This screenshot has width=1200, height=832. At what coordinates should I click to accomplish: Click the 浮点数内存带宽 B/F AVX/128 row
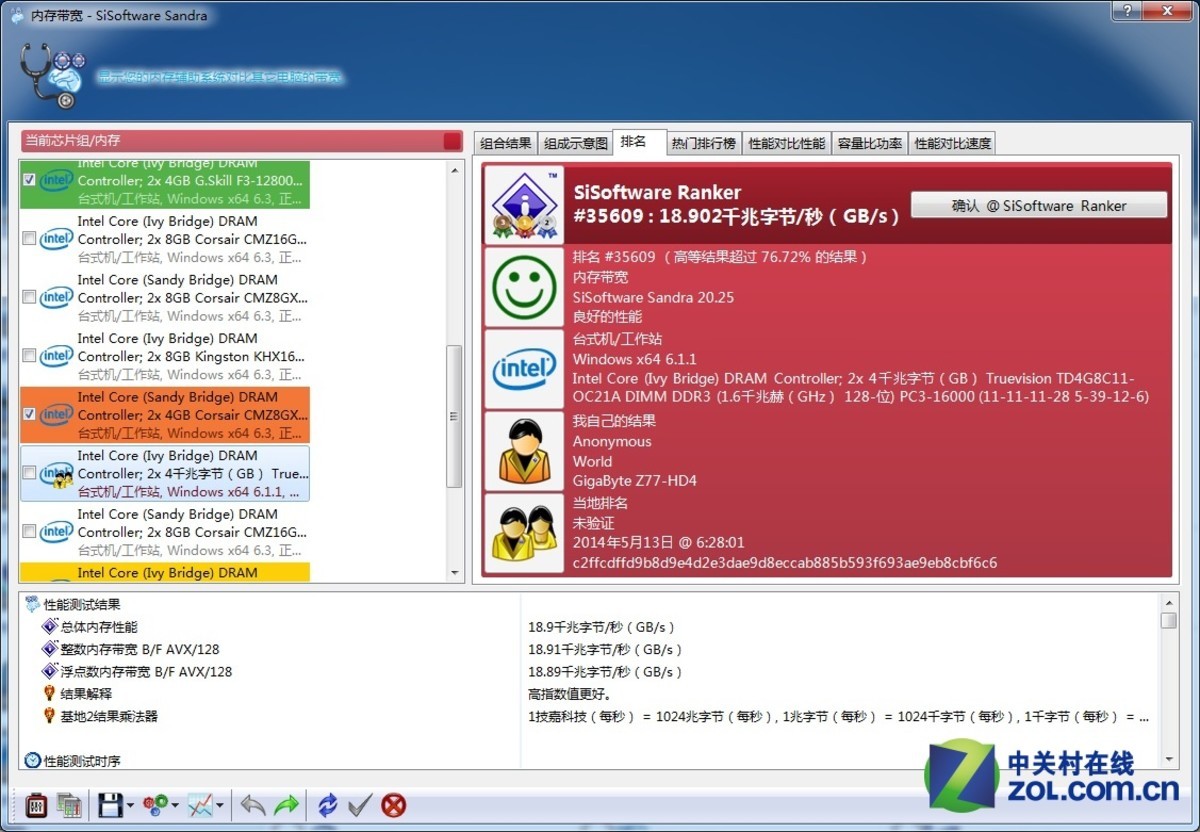click(590, 671)
